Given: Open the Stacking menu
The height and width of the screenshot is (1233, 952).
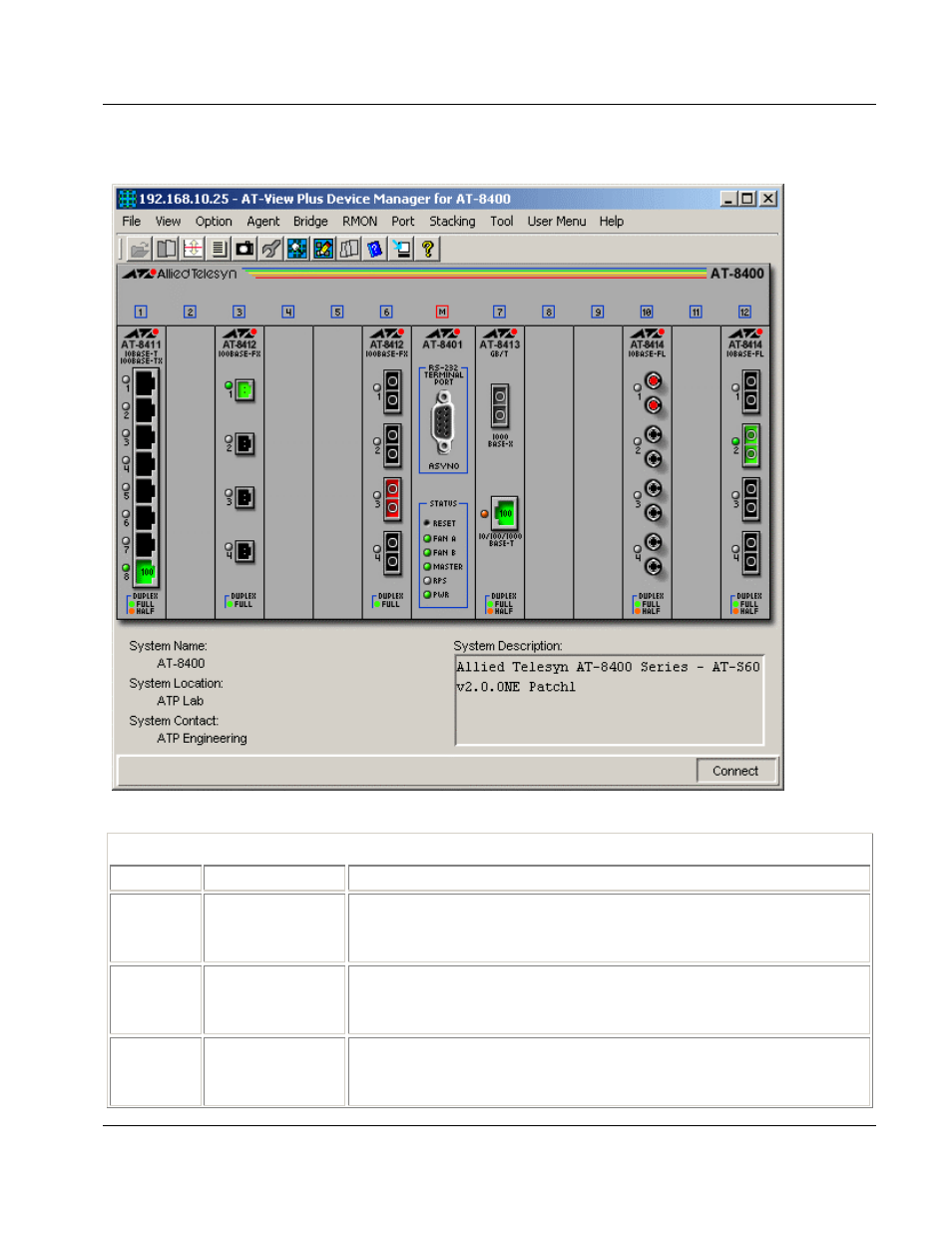Looking at the screenshot, I should click(x=452, y=222).
